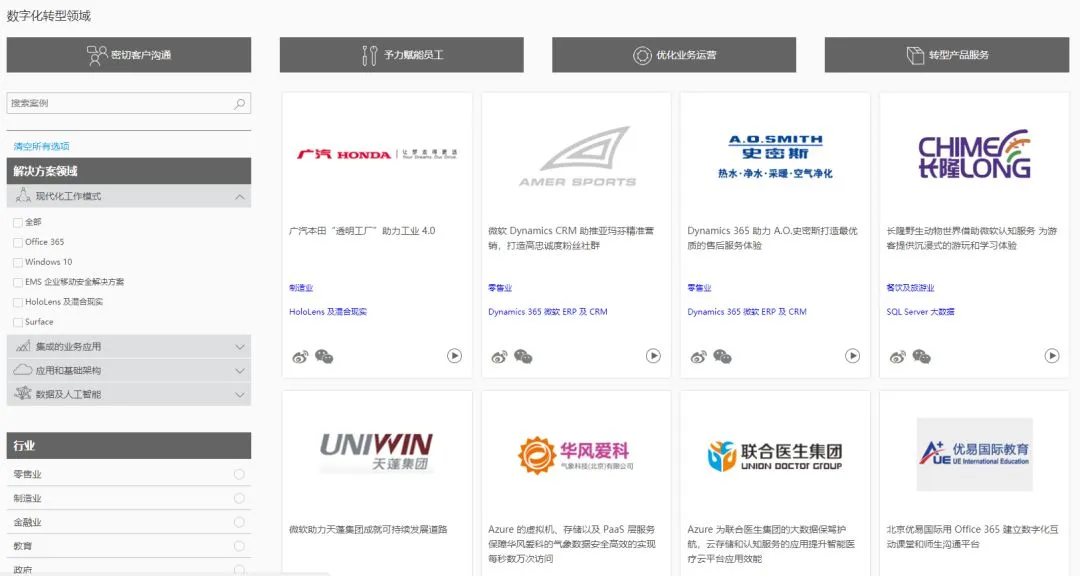Share the Amer Sports case on WeChat

pos(523,357)
